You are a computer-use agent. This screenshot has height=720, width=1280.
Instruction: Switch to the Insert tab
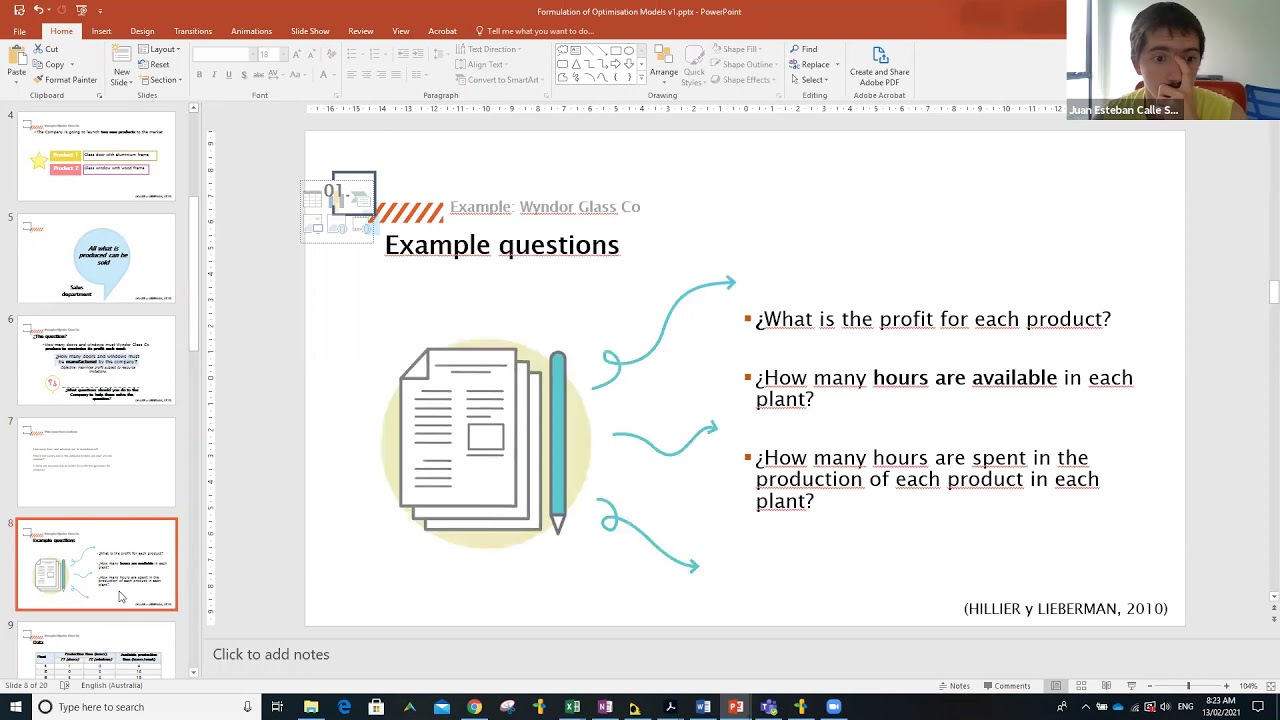[x=101, y=31]
